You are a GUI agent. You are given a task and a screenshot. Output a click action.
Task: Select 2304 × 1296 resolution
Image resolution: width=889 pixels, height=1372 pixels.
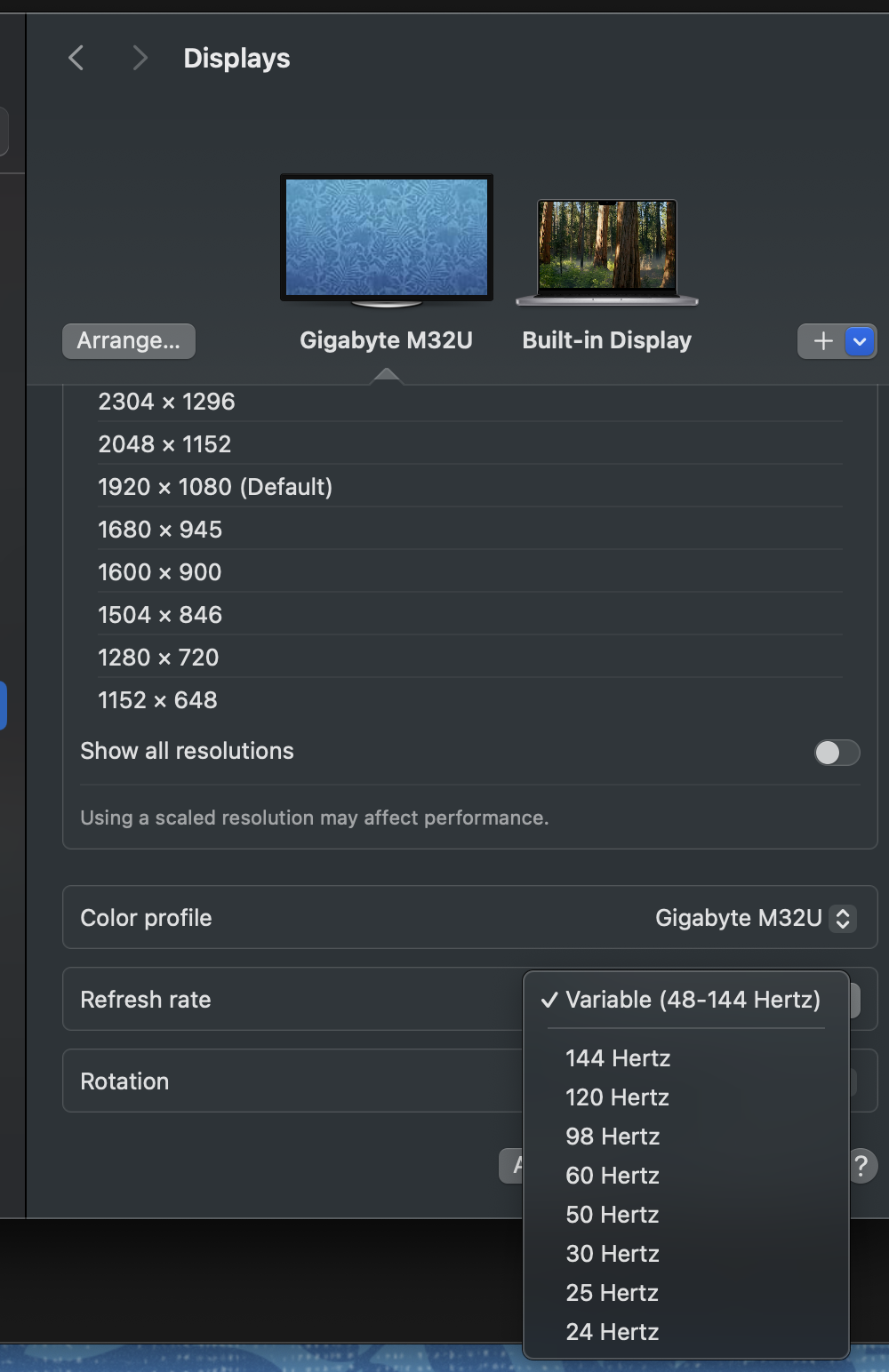[166, 402]
